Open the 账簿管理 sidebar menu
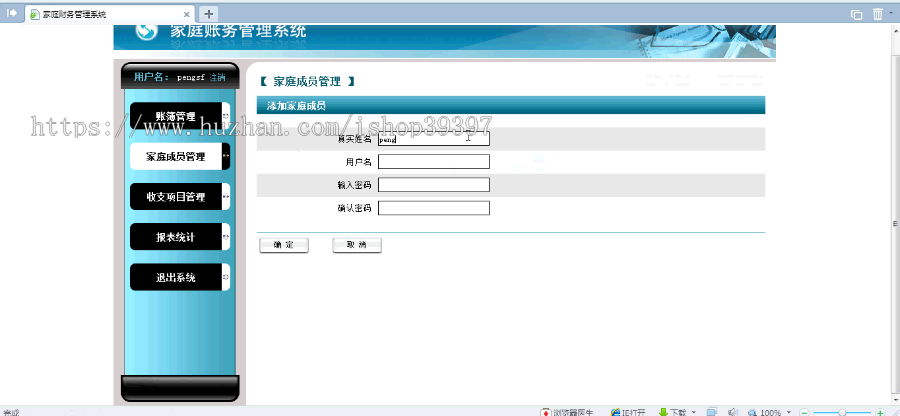The image size is (900, 416). 176,116
